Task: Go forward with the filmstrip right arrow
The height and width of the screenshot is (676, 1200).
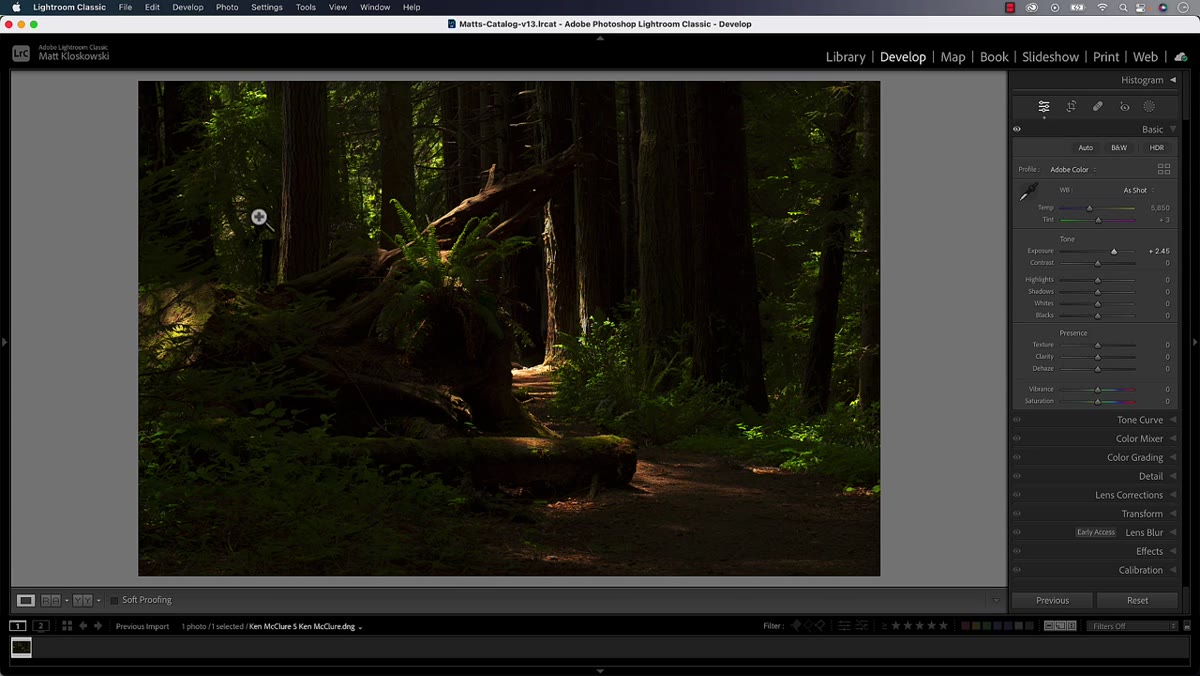Action: click(97, 626)
